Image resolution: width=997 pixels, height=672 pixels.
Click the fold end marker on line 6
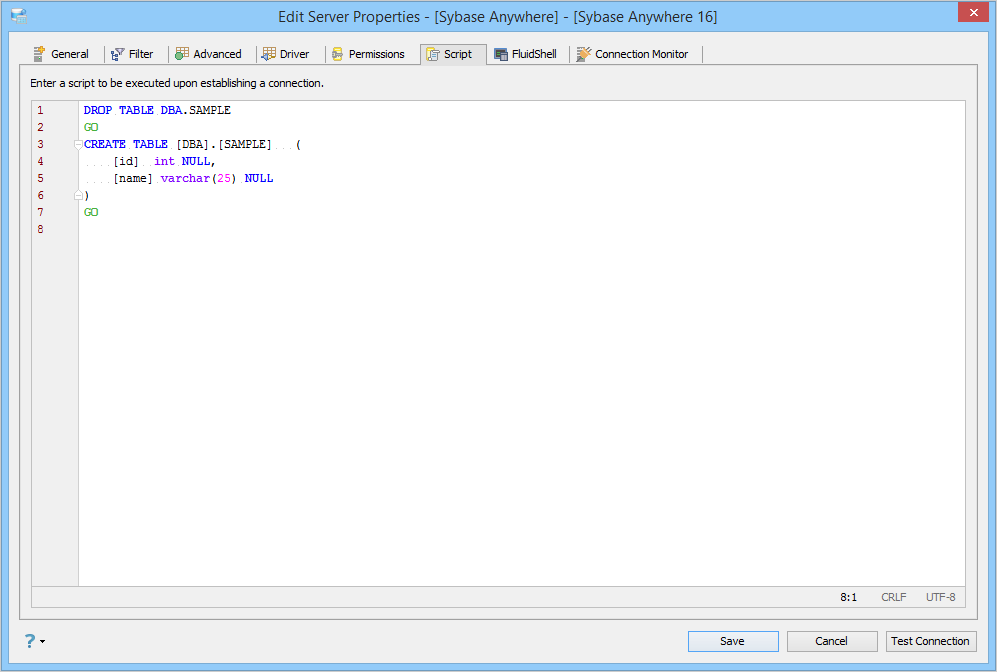(78, 195)
